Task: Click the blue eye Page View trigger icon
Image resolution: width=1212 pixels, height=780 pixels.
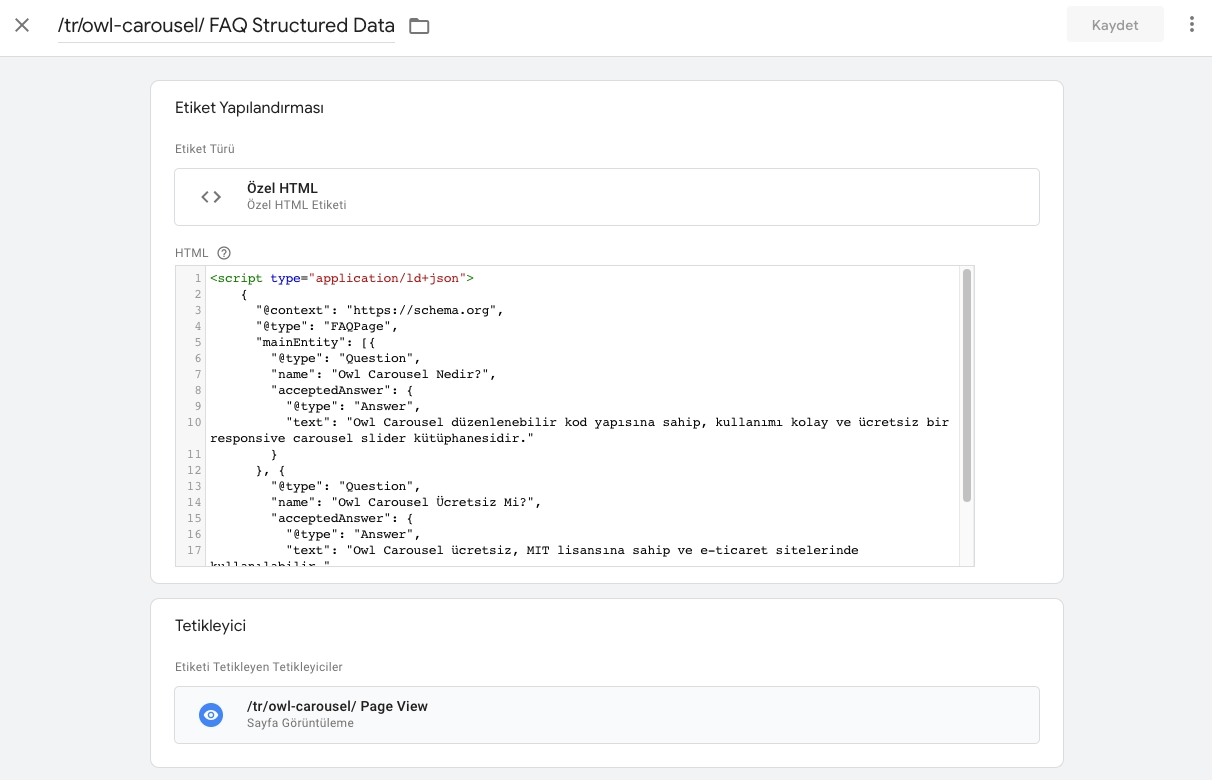Action: click(210, 714)
